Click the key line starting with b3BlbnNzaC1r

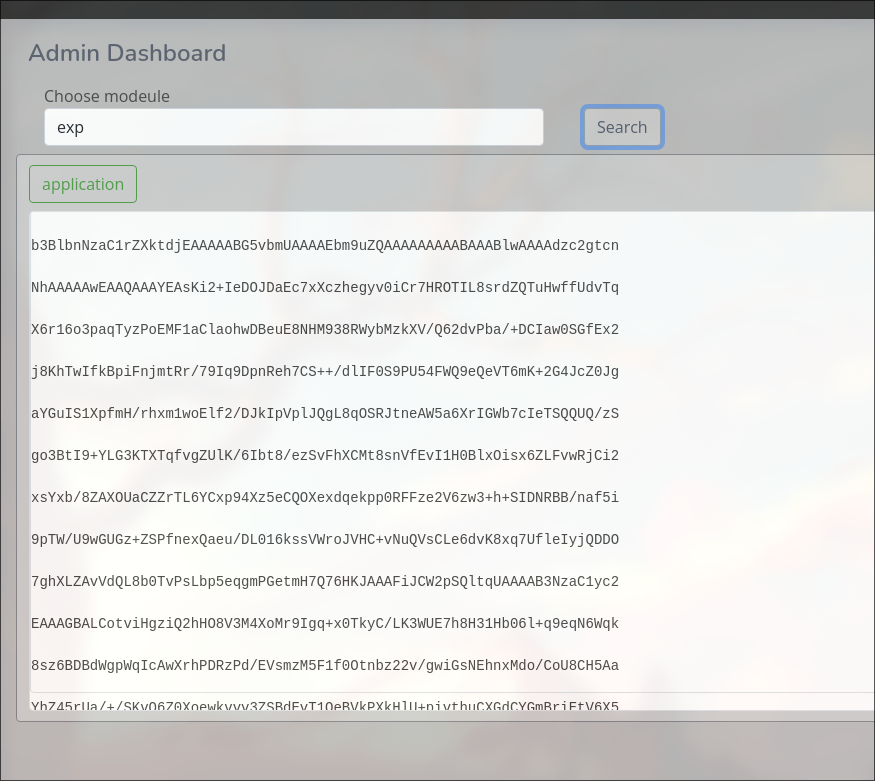tap(325, 245)
